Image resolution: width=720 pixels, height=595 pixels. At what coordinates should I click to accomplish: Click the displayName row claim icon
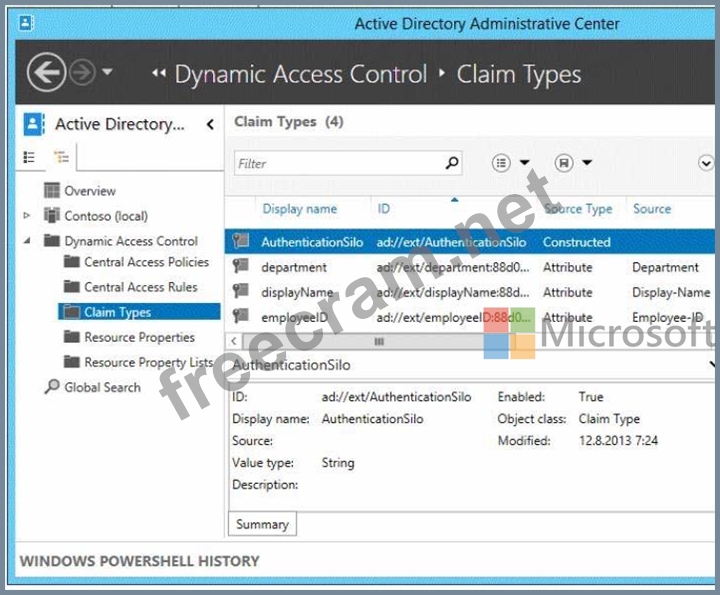pos(241,291)
